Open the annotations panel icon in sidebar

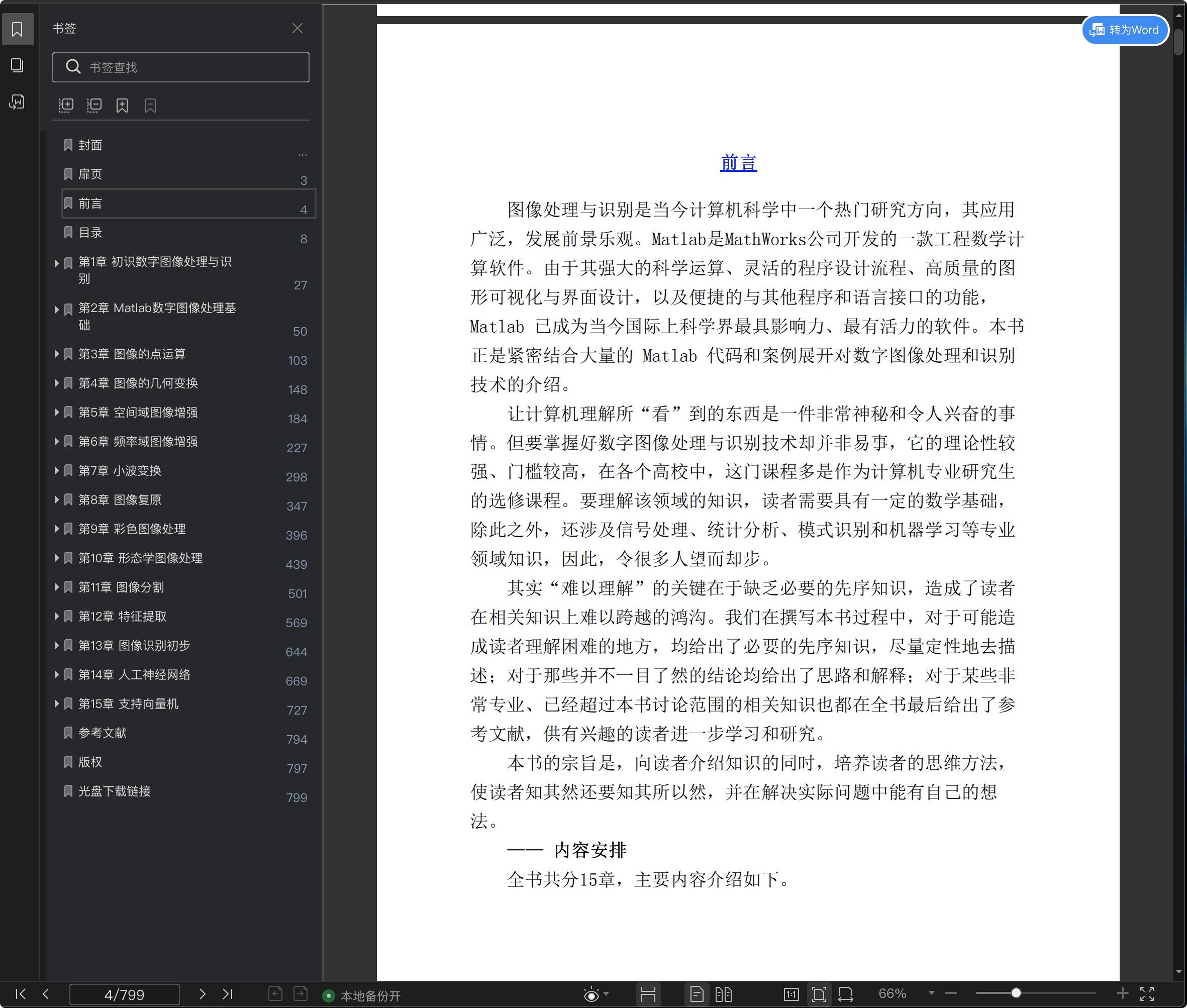click(17, 102)
